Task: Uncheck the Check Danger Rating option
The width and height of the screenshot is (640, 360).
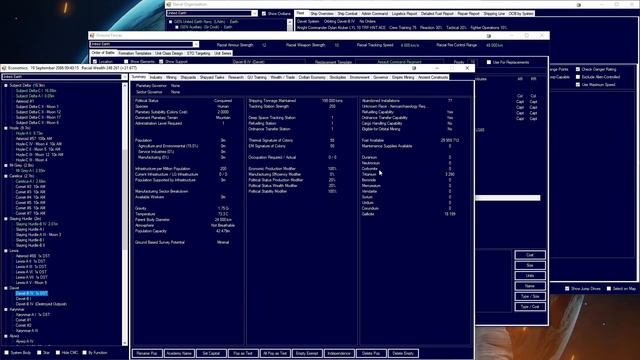Action: pyautogui.click(x=578, y=69)
